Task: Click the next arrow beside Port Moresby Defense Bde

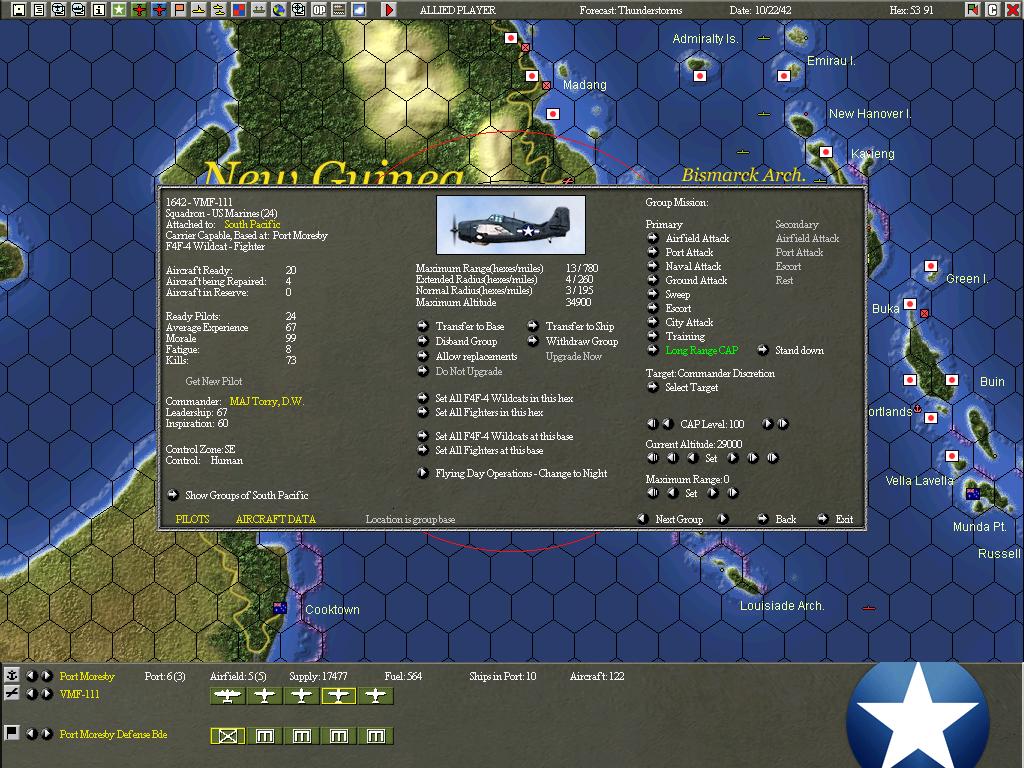Action: 47,733
